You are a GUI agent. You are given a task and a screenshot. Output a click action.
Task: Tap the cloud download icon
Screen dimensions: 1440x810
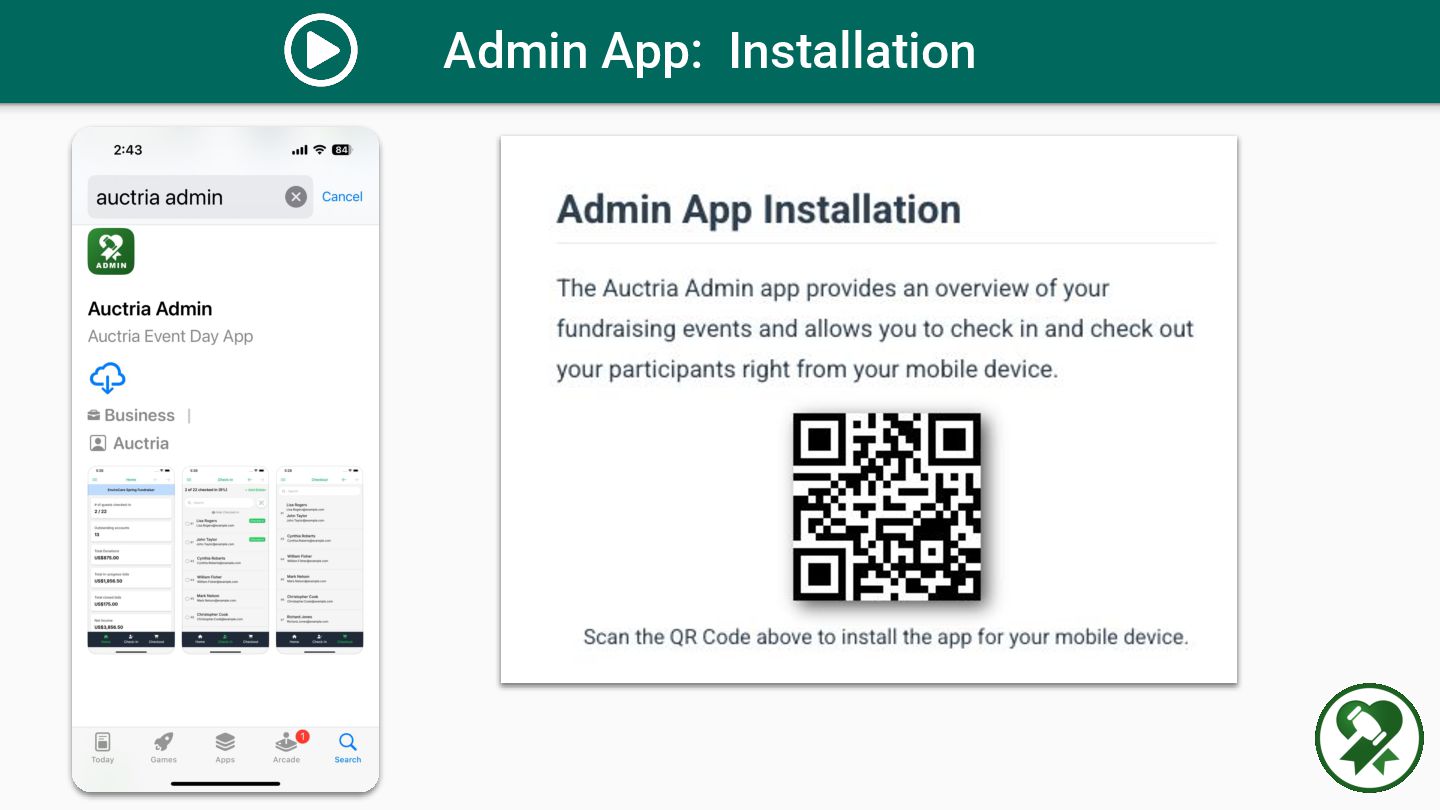click(107, 378)
